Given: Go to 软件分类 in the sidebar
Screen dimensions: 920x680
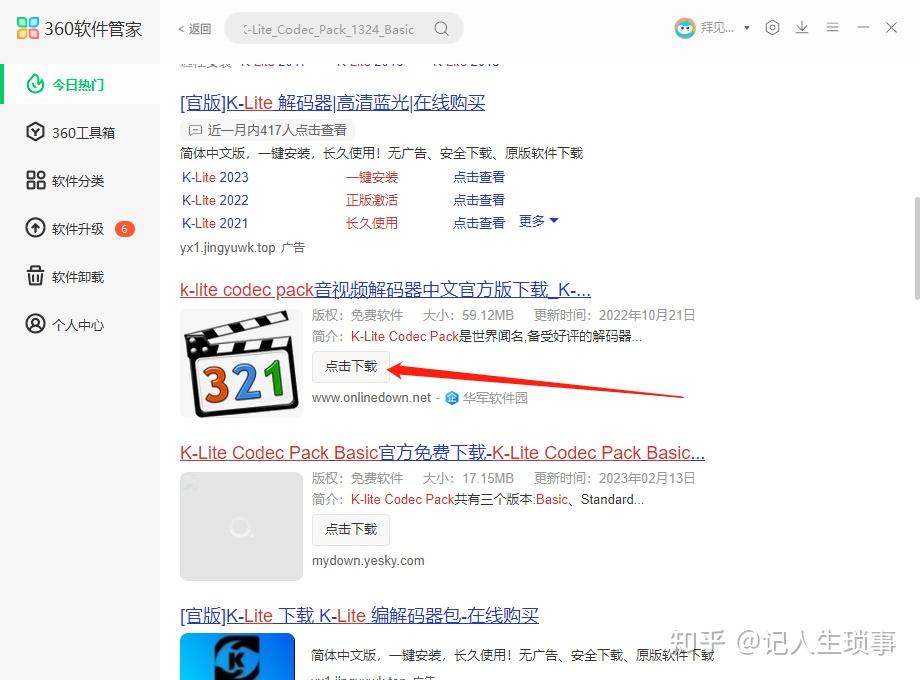Looking at the screenshot, I should tap(80, 180).
